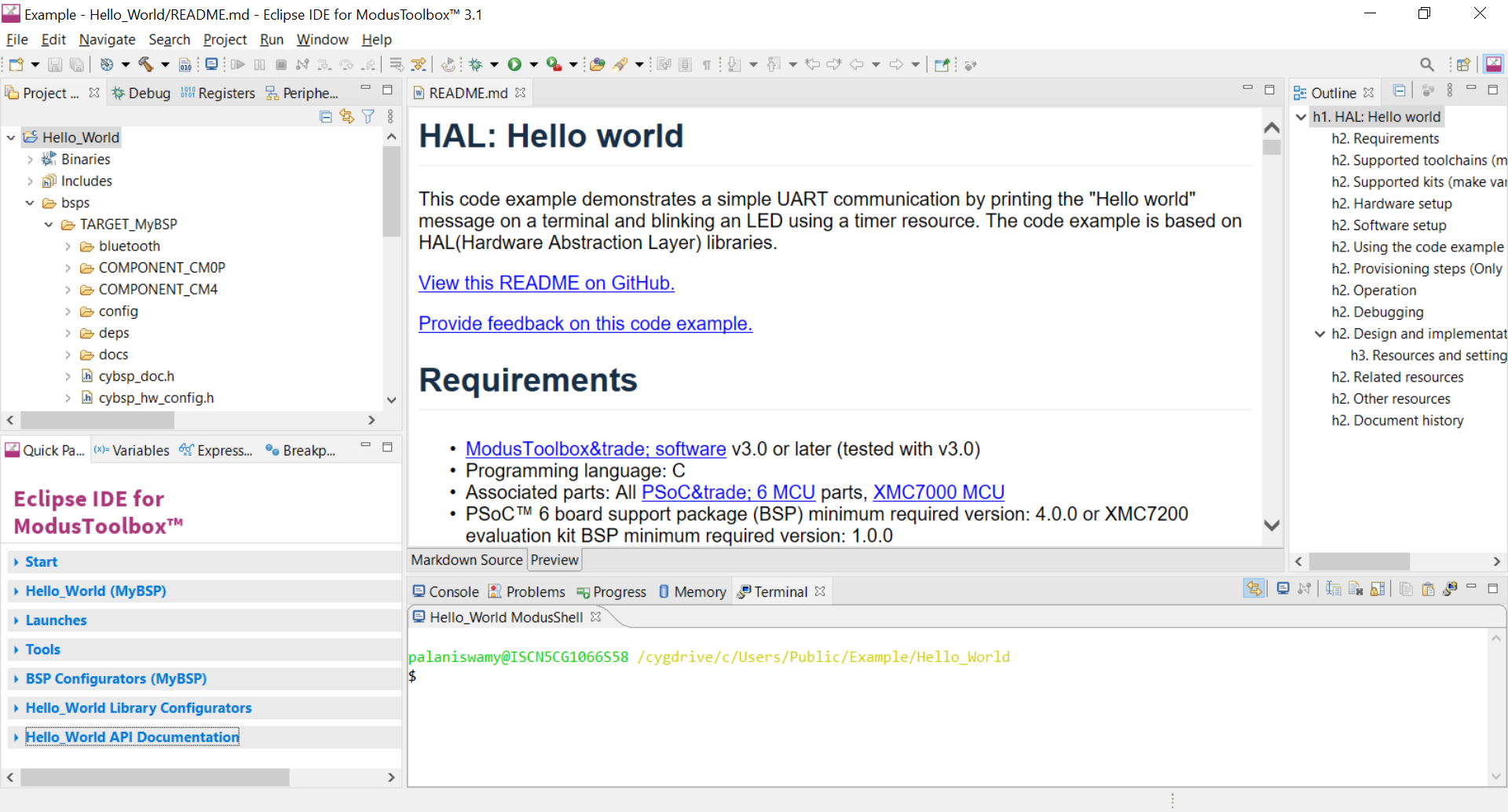Switch to the Console tab
This screenshot has height=812, width=1508.
445,591
